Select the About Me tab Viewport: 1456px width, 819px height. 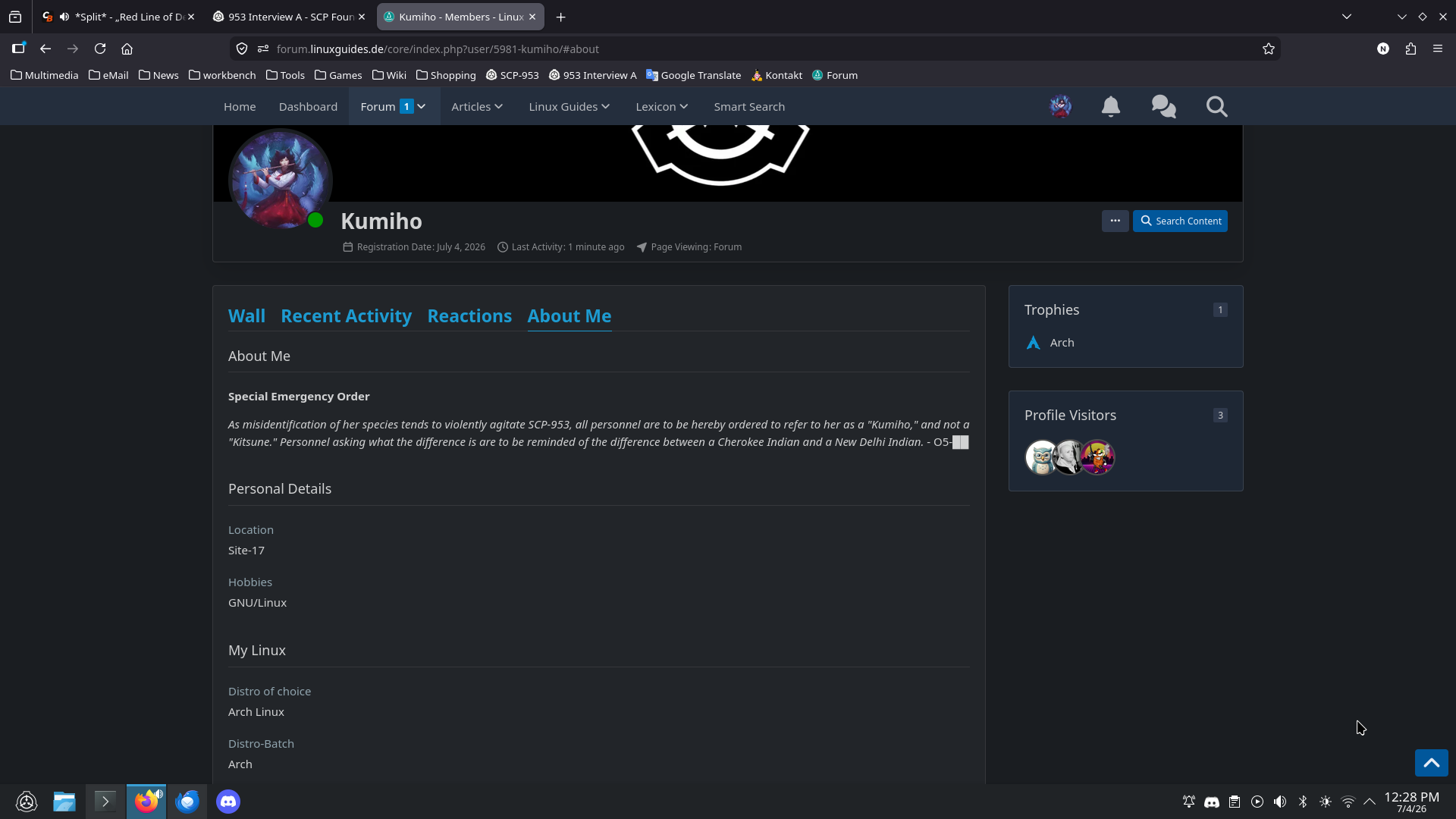[x=570, y=316]
